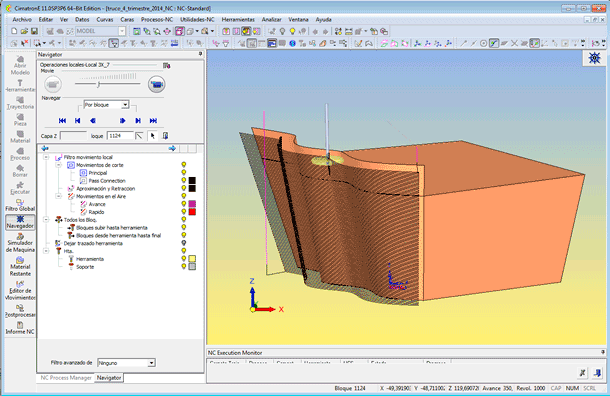Open the Por bloque navigation dropdown
Viewport: 610px width, 396px height.
coord(106,105)
